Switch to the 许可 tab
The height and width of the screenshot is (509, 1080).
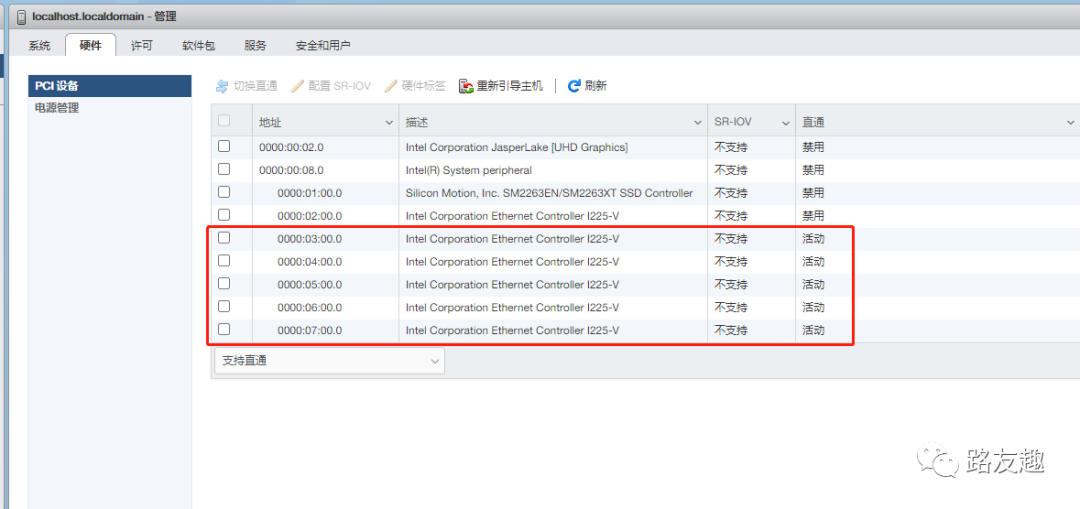pyautogui.click(x=141, y=46)
